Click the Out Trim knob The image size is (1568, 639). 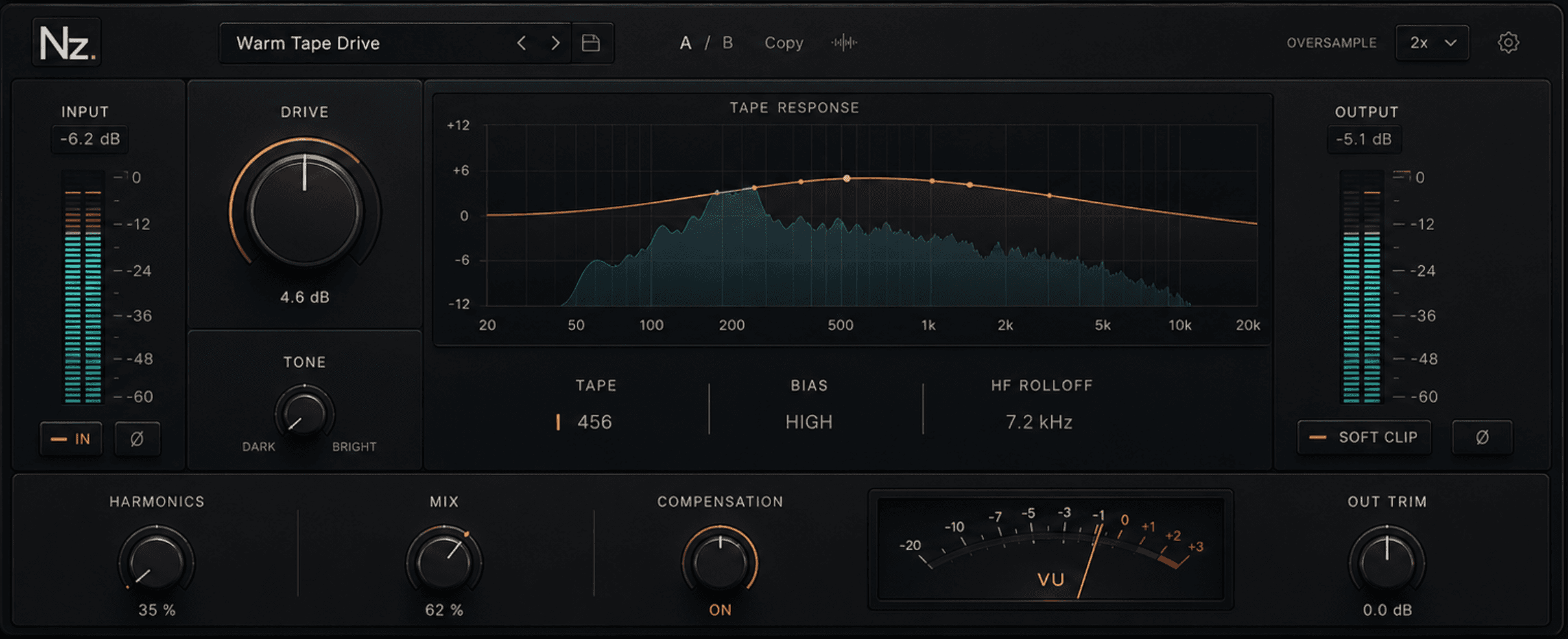pos(1387,563)
